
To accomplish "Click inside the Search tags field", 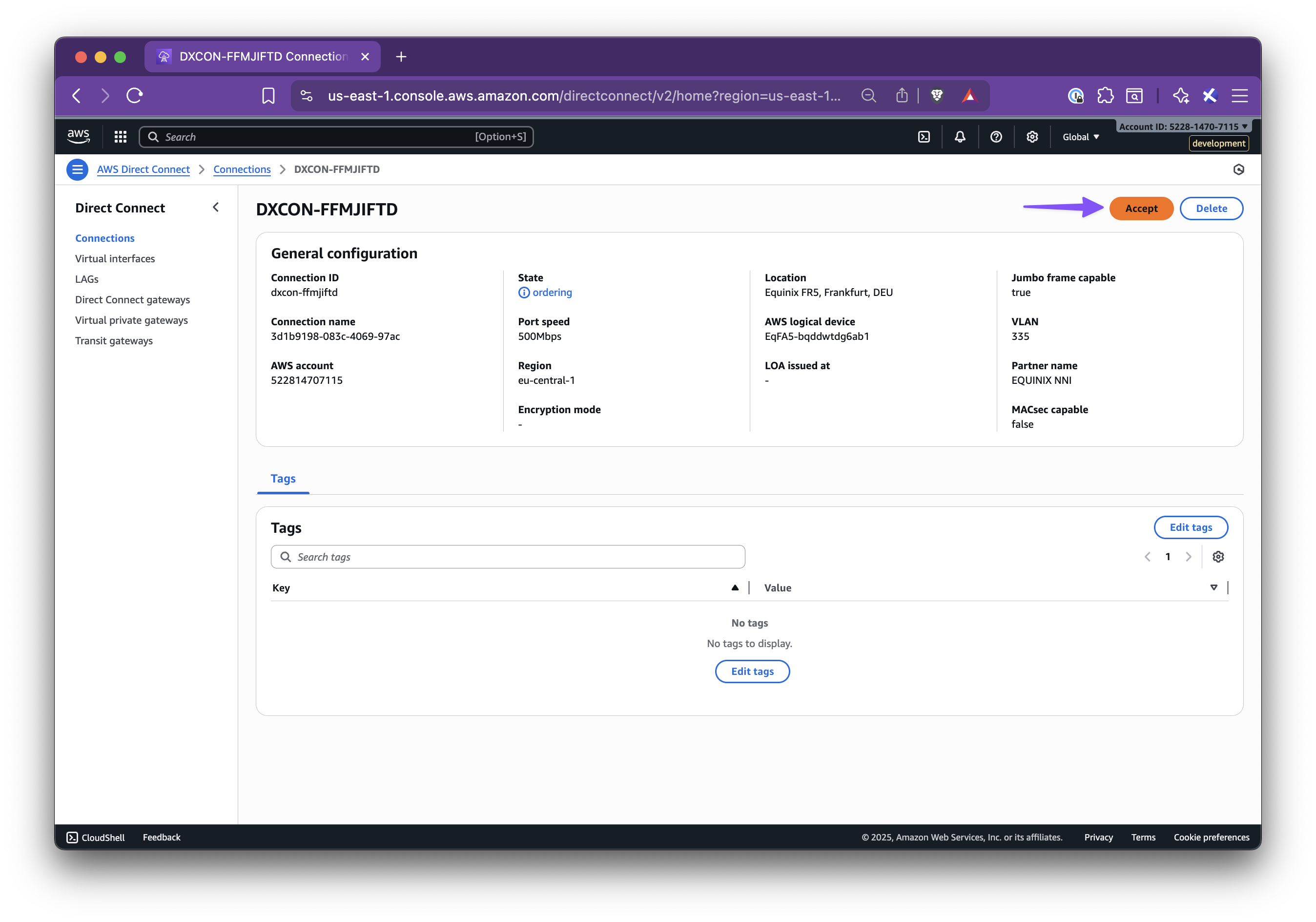I will tap(507, 556).
